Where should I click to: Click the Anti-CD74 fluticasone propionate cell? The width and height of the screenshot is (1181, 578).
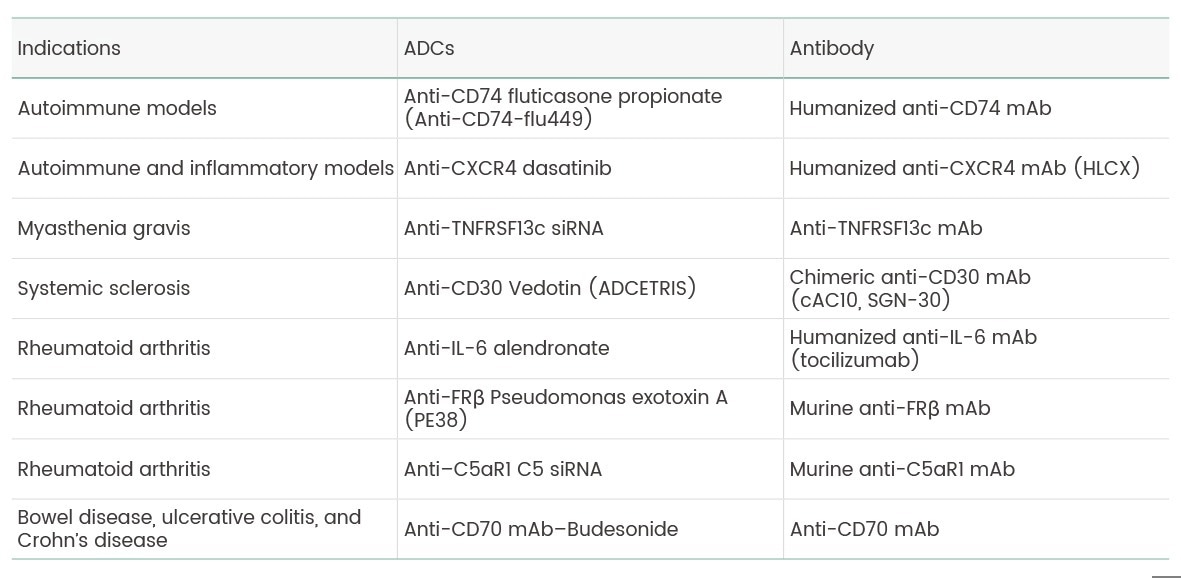(562, 108)
